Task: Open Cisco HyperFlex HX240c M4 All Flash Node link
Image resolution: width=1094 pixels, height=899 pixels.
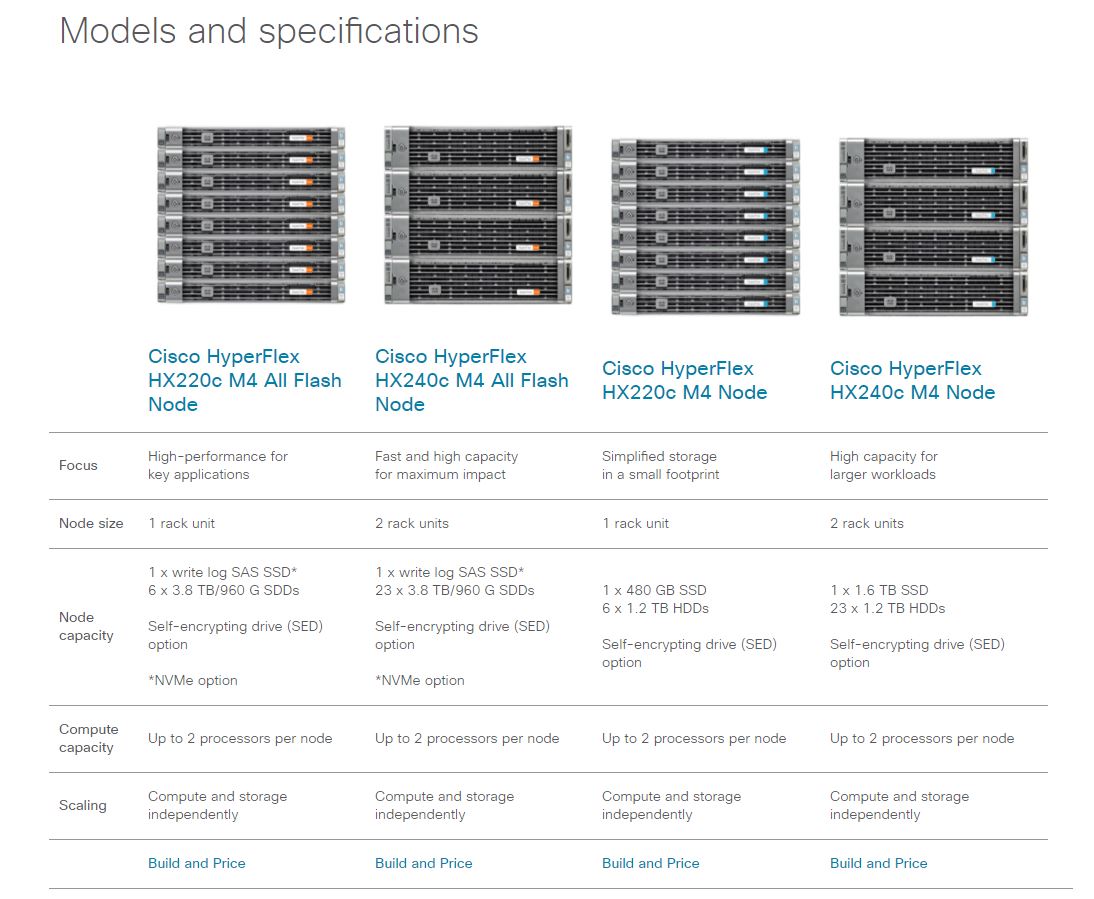Action: [472, 380]
